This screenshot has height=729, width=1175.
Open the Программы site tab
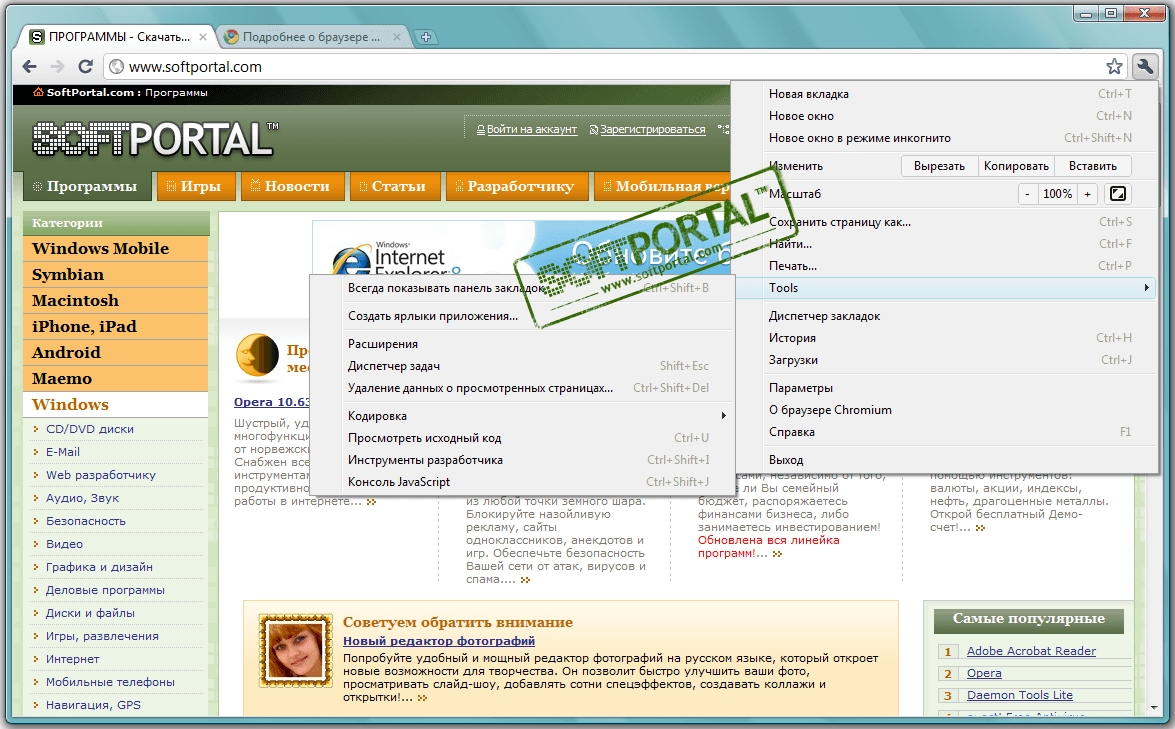tap(87, 187)
